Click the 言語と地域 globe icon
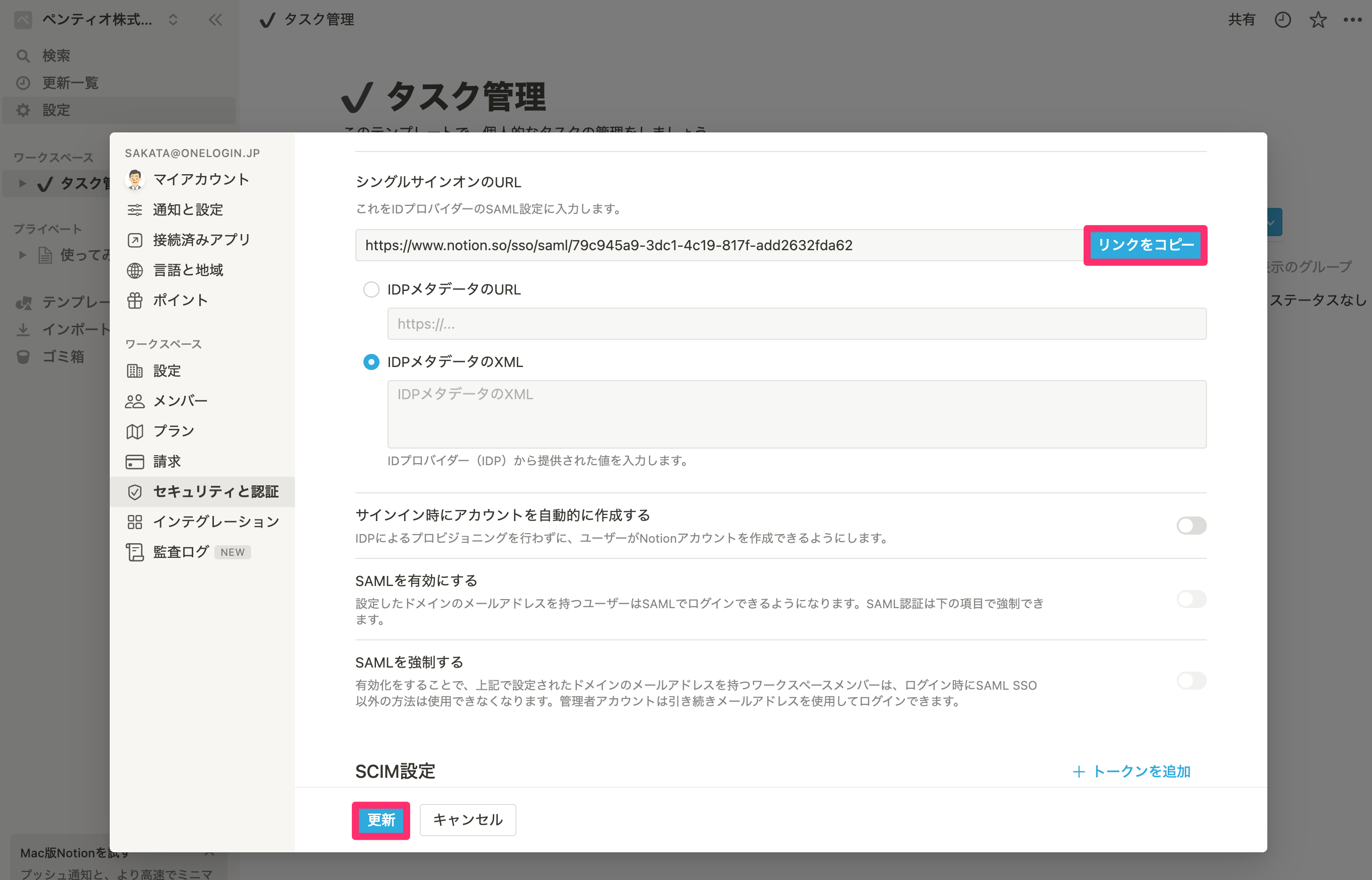1372x880 pixels. tap(135, 270)
